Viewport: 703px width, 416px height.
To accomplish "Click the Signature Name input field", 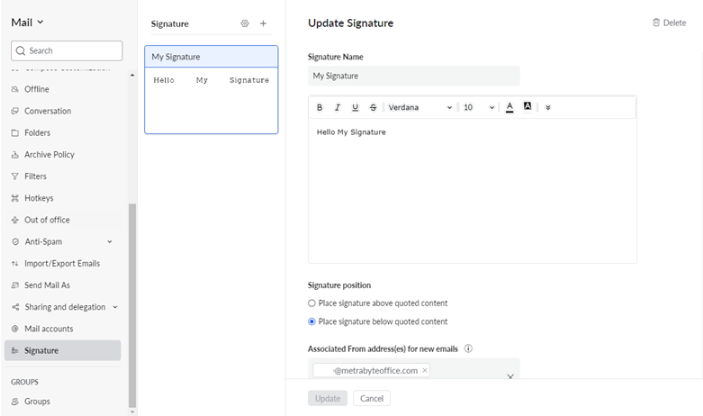I will pos(413,76).
